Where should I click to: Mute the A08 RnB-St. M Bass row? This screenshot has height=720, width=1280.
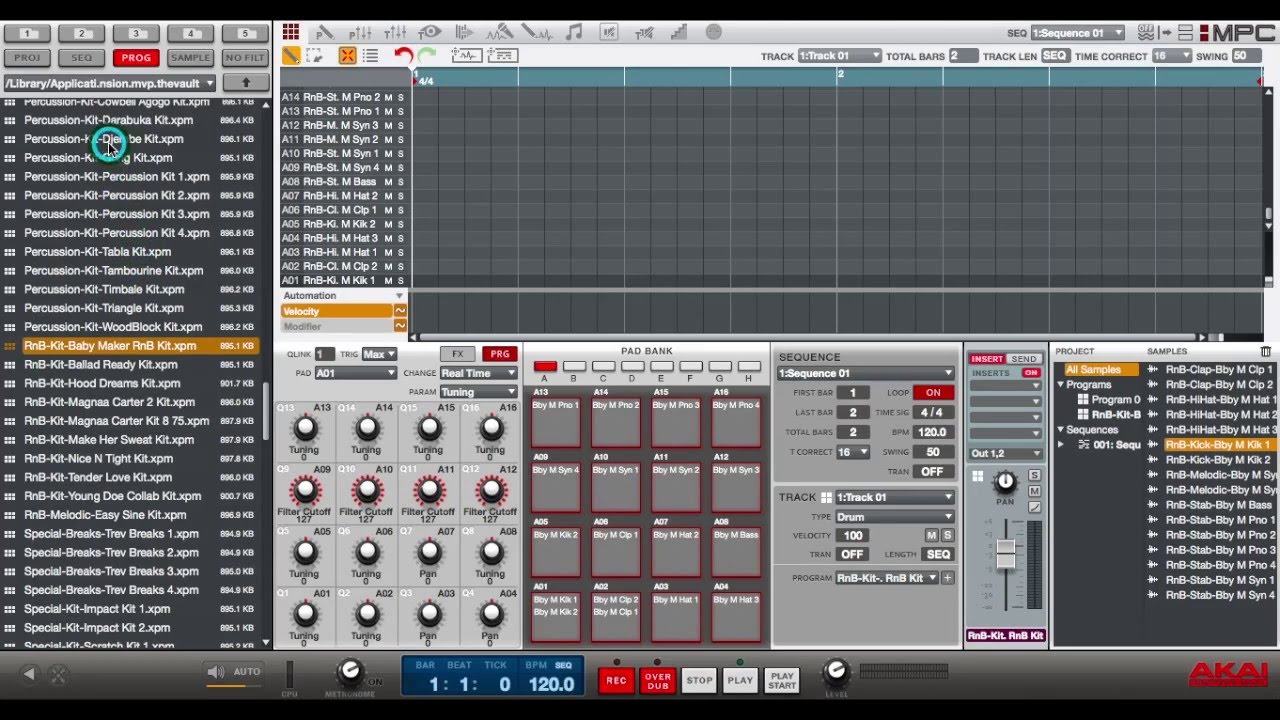(388, 182)
